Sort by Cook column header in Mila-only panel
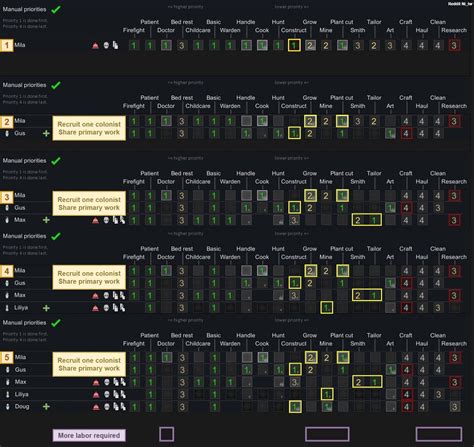 [x=262, y=30]
